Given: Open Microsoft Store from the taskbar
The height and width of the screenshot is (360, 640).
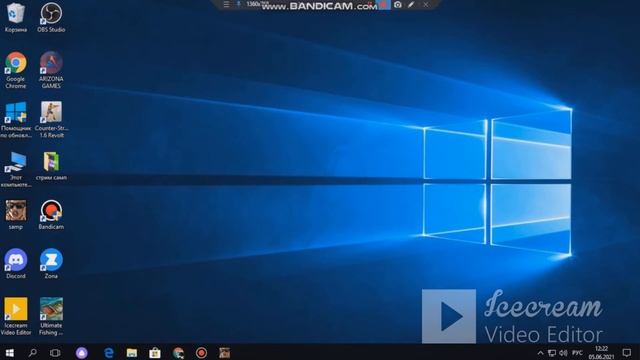Looking at the screenshot, I should [155, 353].
